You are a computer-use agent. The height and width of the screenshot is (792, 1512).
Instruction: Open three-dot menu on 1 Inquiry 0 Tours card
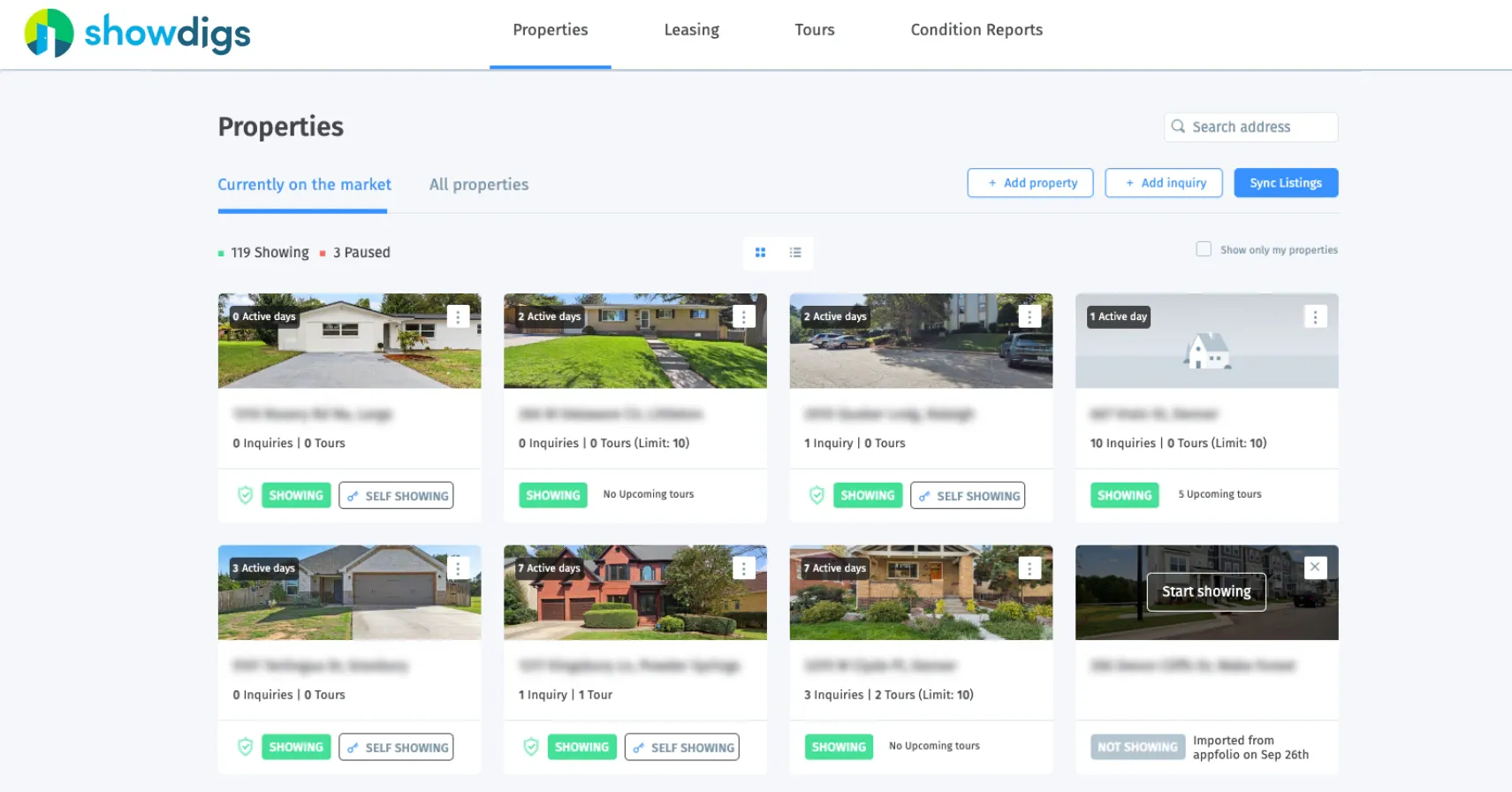[x=1030, y=316]
